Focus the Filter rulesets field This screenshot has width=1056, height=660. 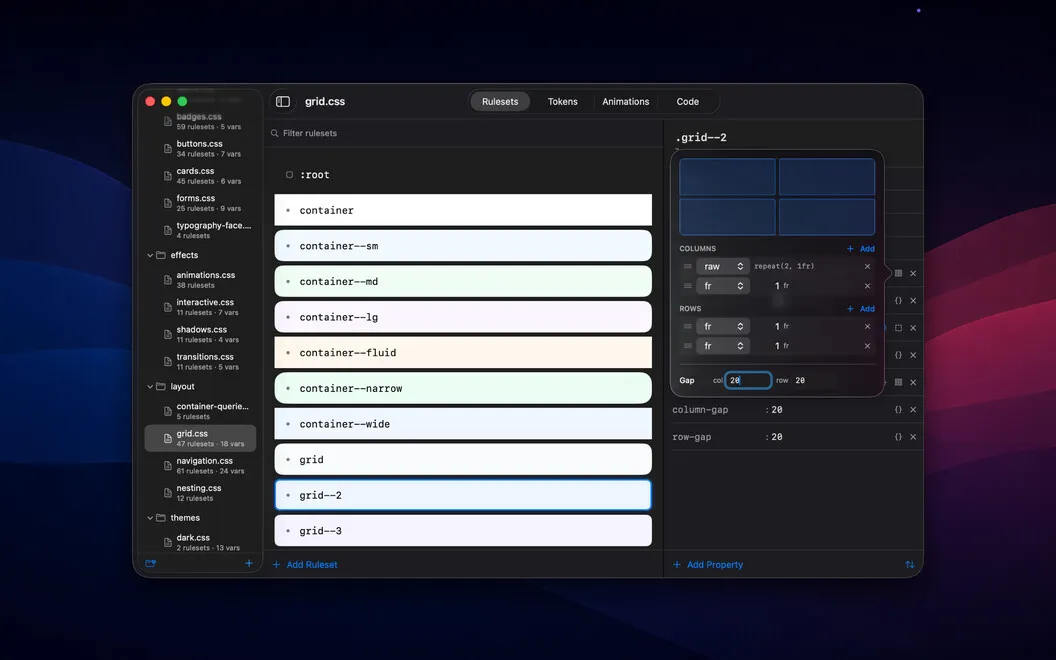tap(463, 133)
